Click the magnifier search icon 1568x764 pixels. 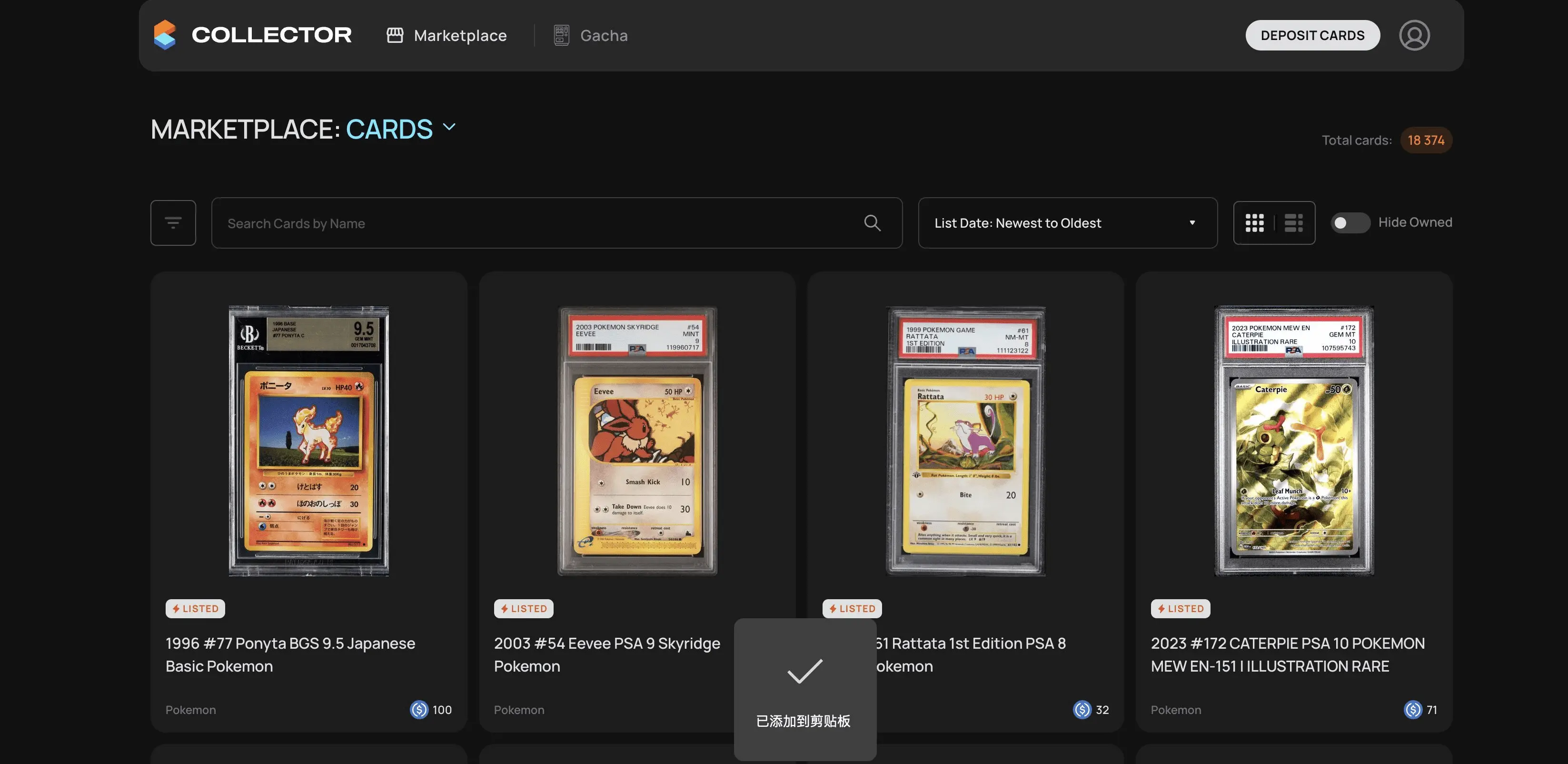click(872, 223)
